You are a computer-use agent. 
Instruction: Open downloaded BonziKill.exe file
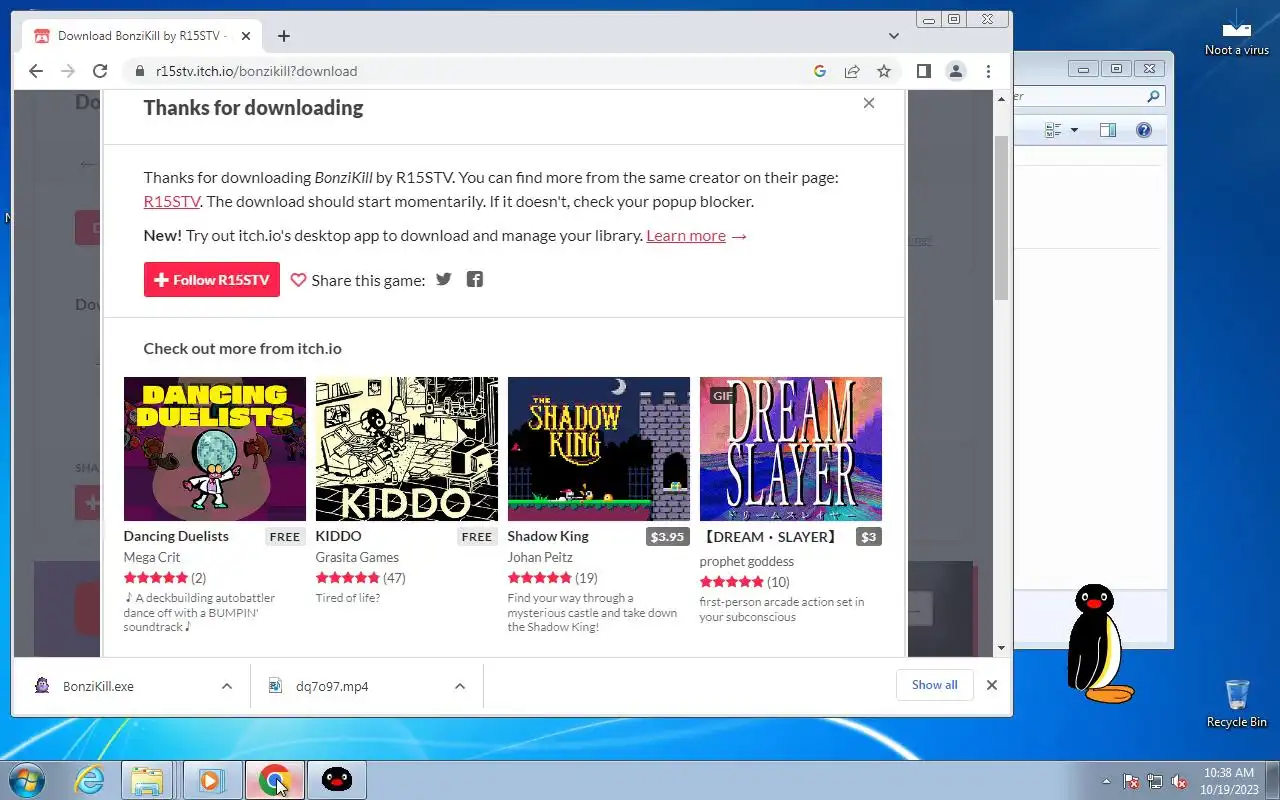[x=98, y=686]
